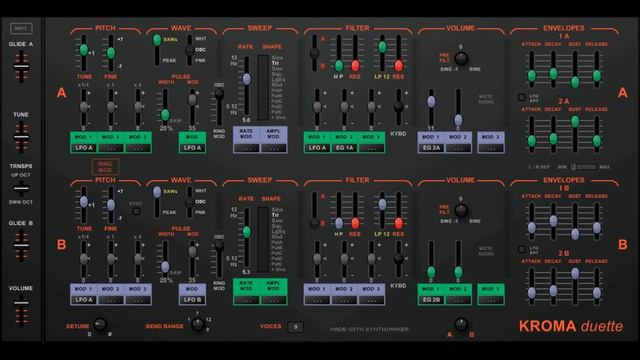Open section A volume MOD 1 EG 2A selector
The image size is (640, 360).
[x=431, y=148]
